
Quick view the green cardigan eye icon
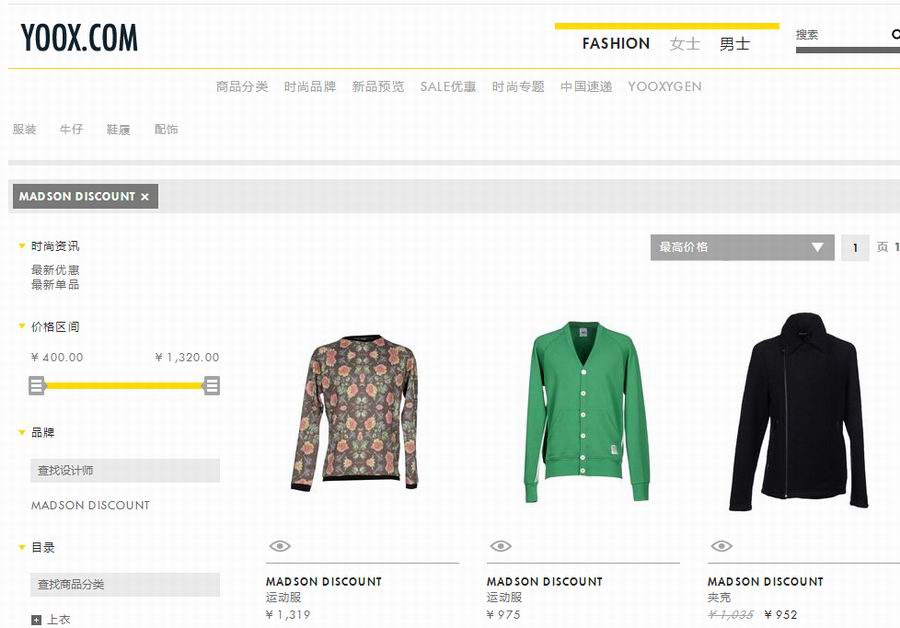point(501,546)
